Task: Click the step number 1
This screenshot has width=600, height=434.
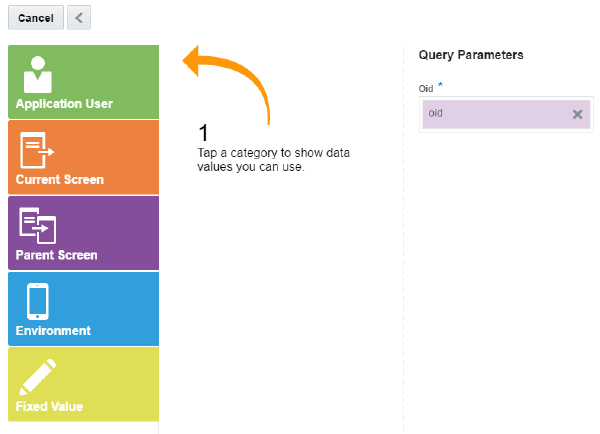Action: 204,133
